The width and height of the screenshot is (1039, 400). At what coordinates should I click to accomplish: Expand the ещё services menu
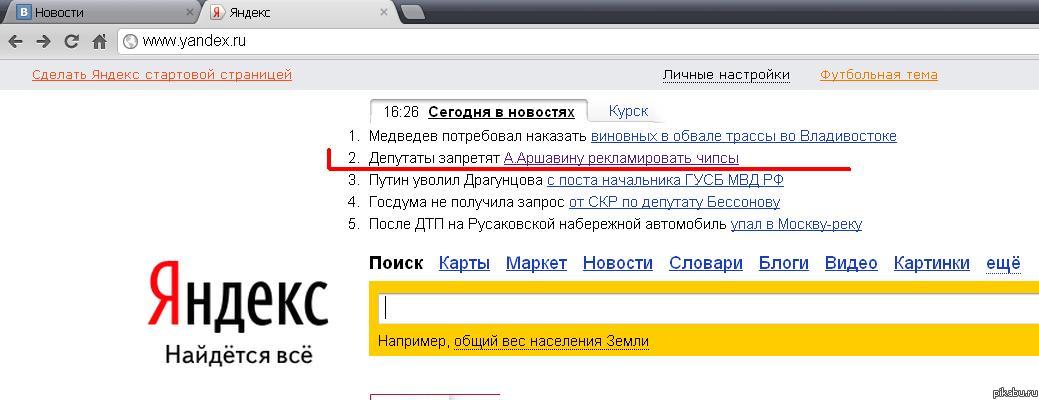(x=1003, y=263)
